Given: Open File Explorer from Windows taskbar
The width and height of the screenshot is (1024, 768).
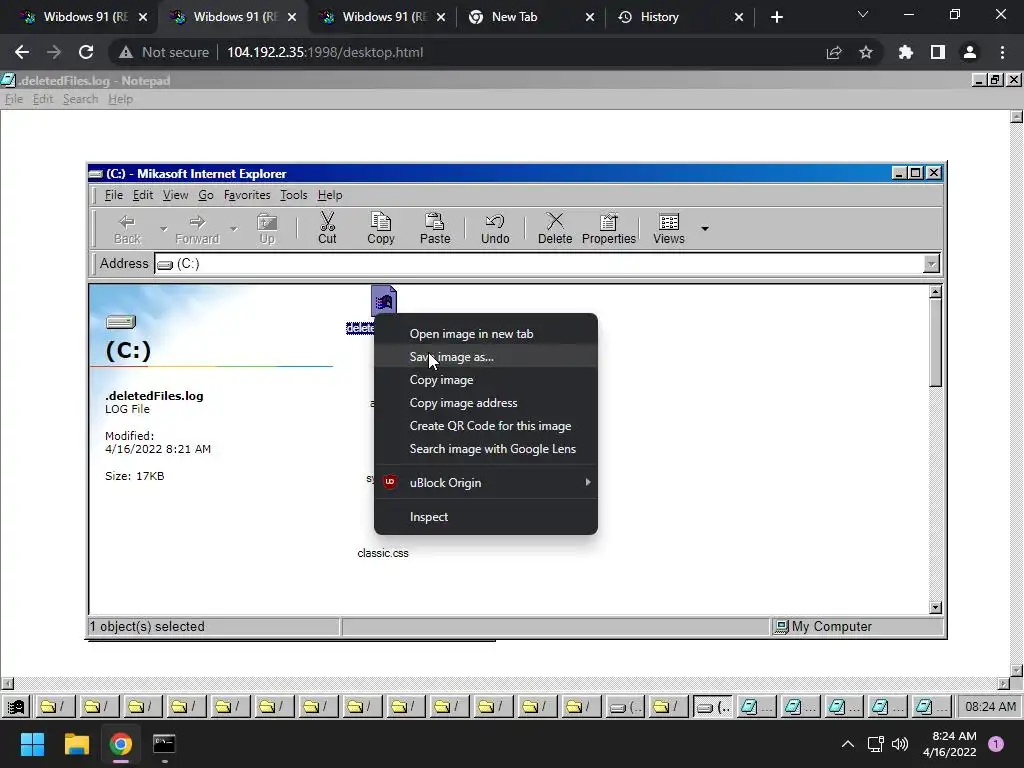Looking at the screenshot, I should coord(76,744).
